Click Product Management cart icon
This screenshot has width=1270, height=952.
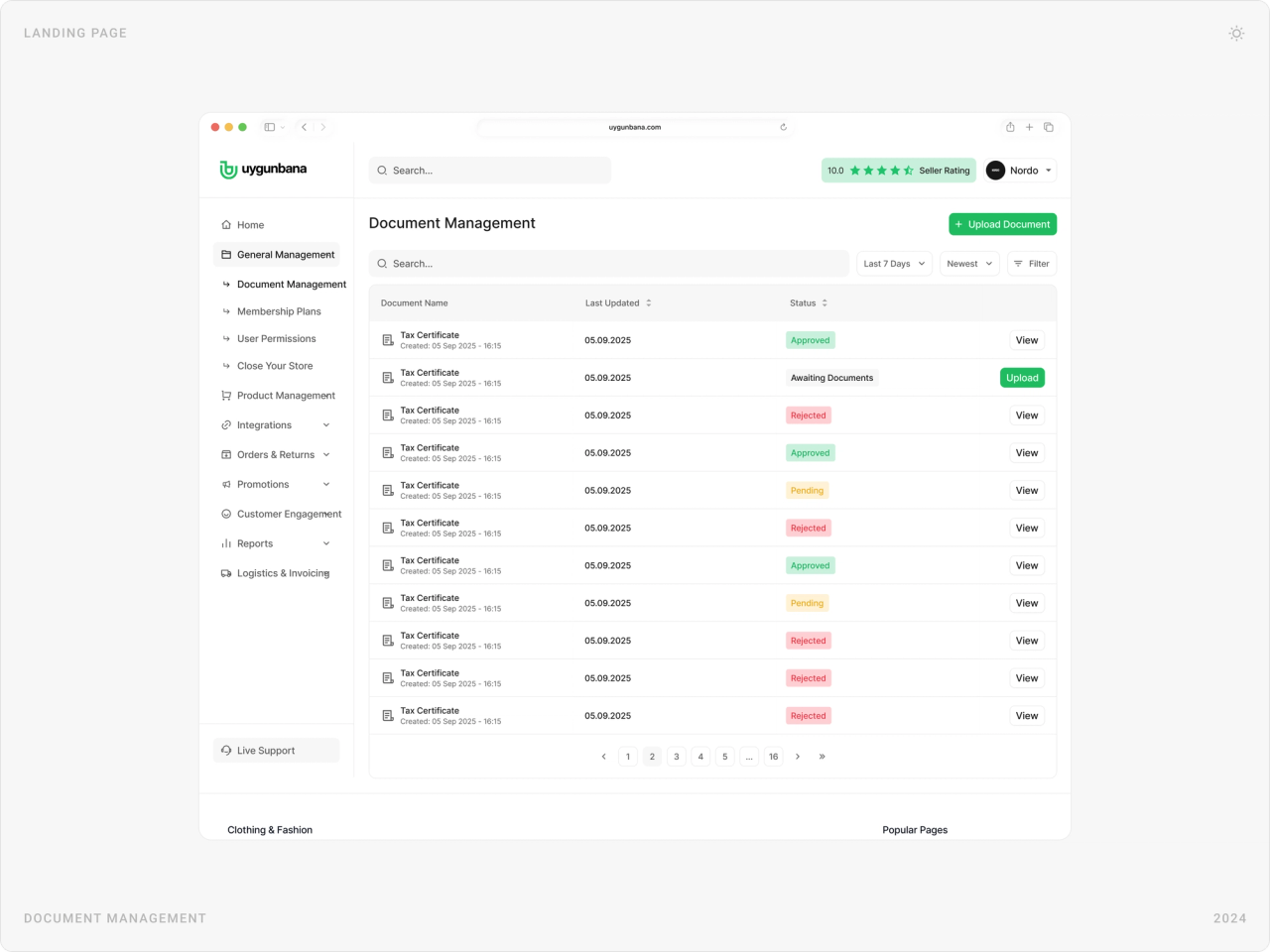click(226, 396)
